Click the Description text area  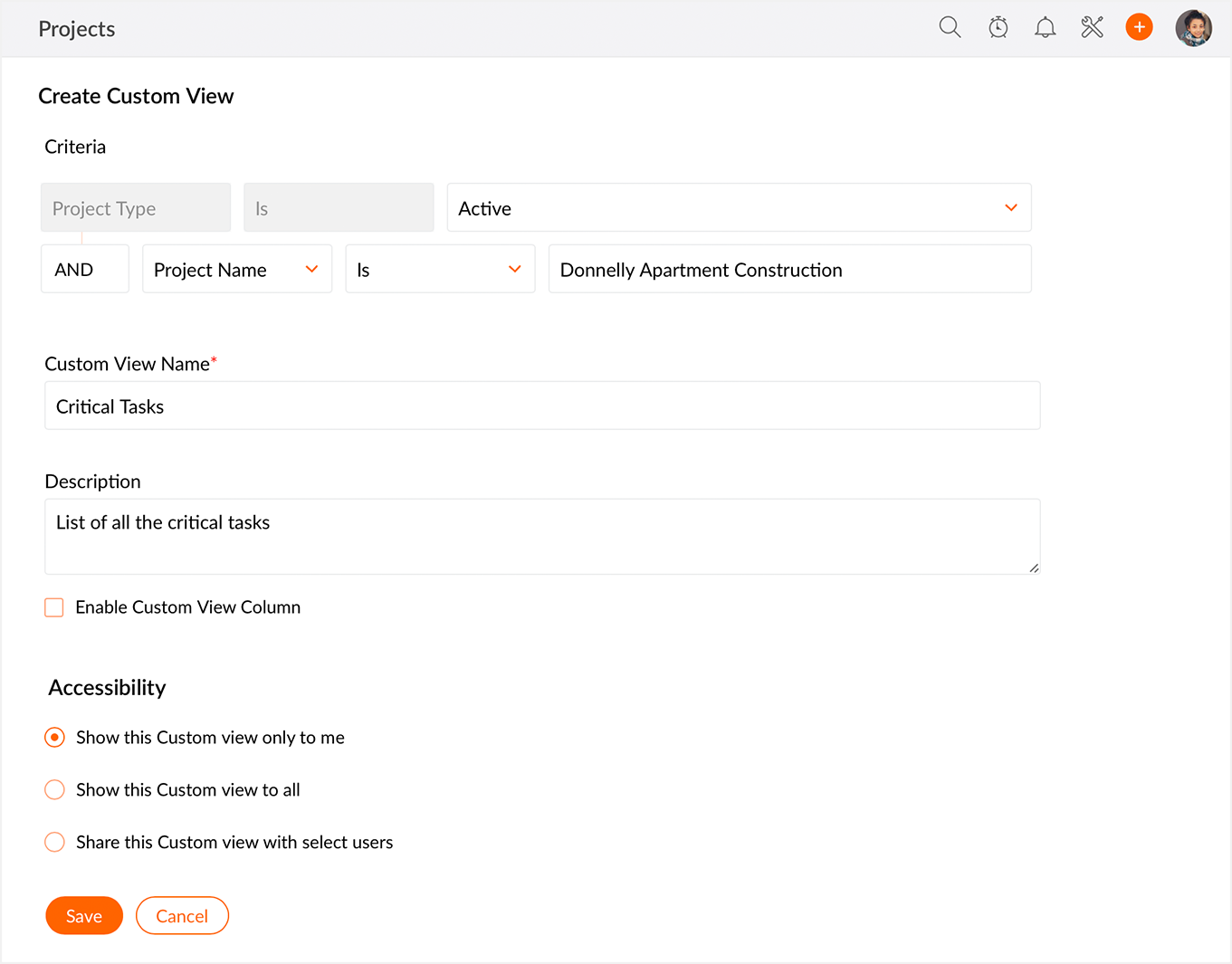542,537
